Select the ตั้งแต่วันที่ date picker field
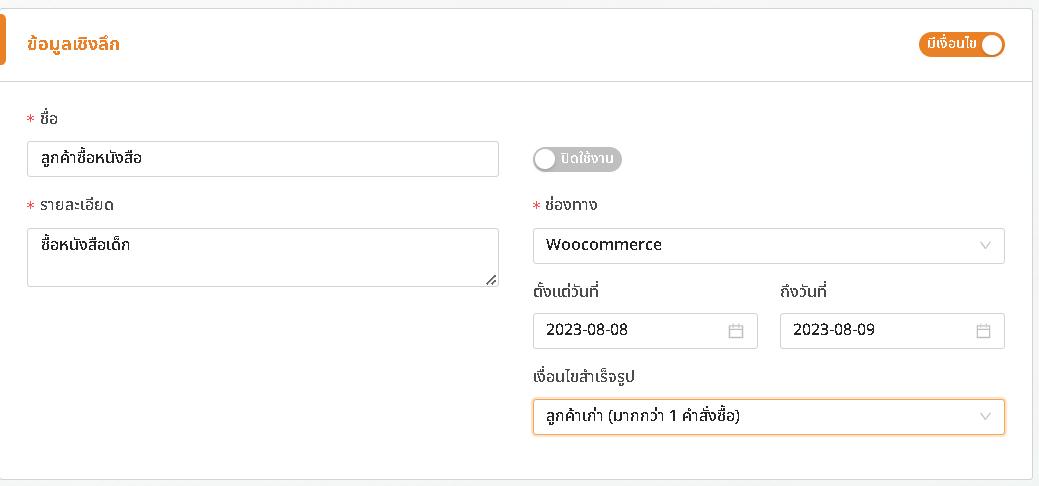The height and width of the screenshot is (486, 1039). coord(645,330)
